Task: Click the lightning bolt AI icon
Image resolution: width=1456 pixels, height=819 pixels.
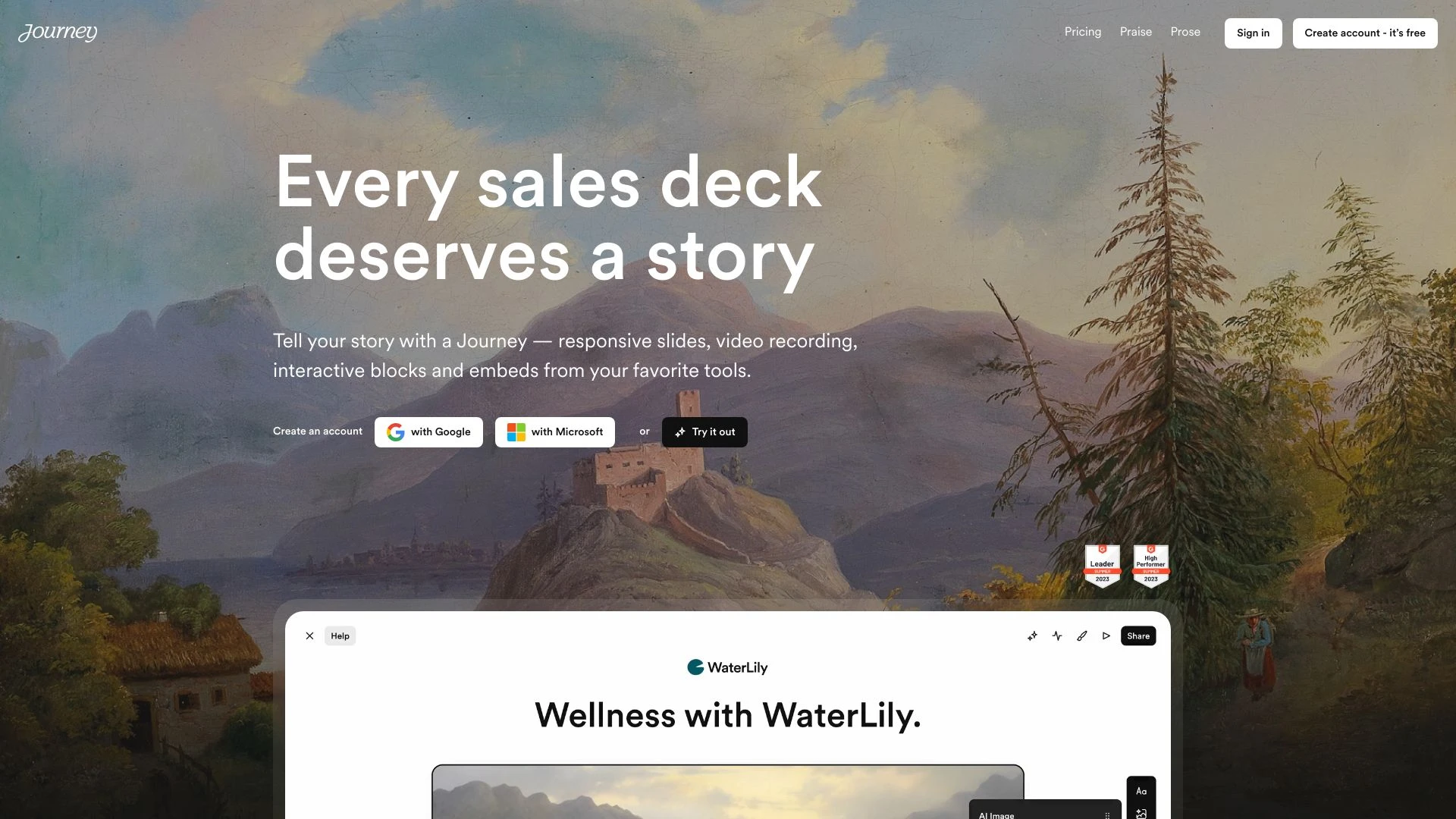Action: [x=1056, y=636]
